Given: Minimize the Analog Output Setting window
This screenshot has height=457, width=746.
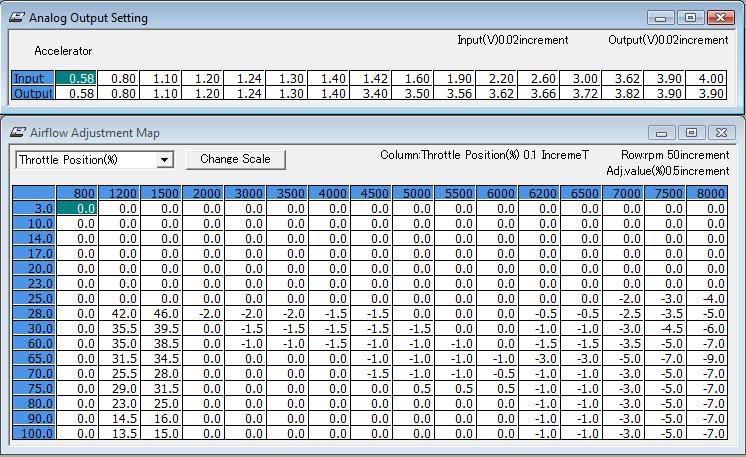Looking at the screenshot, I should (x=661, y=18).
